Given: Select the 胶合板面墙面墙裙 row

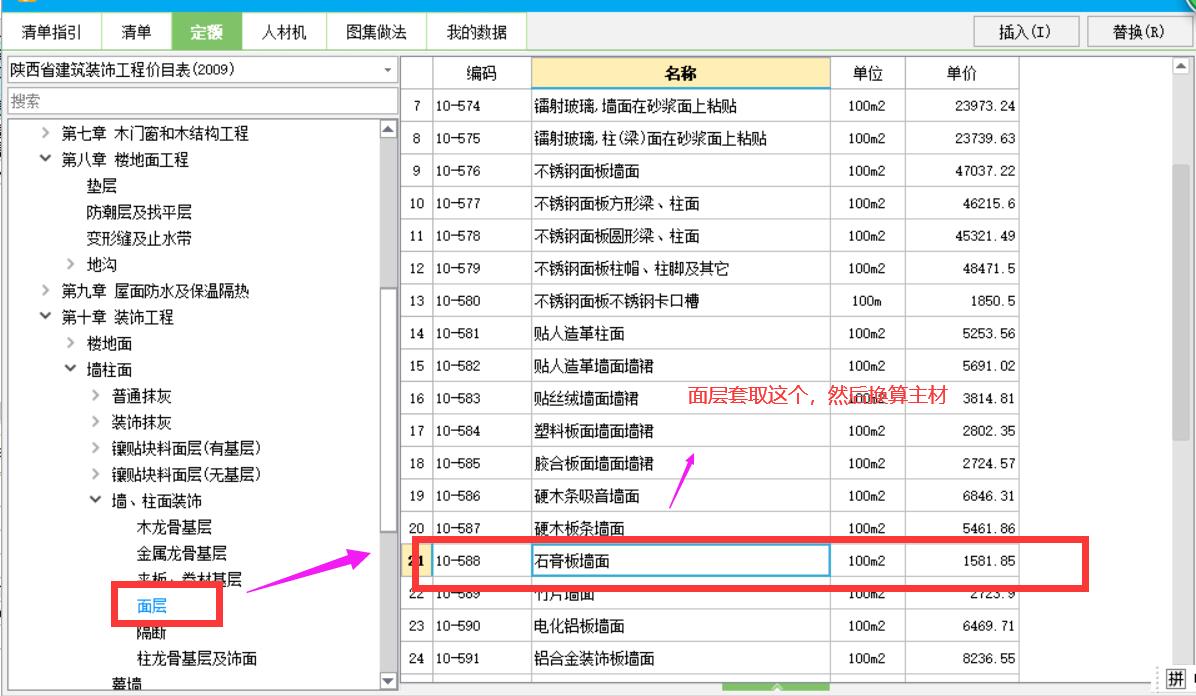Looking at the screenshot, I should tap(710, 463).
